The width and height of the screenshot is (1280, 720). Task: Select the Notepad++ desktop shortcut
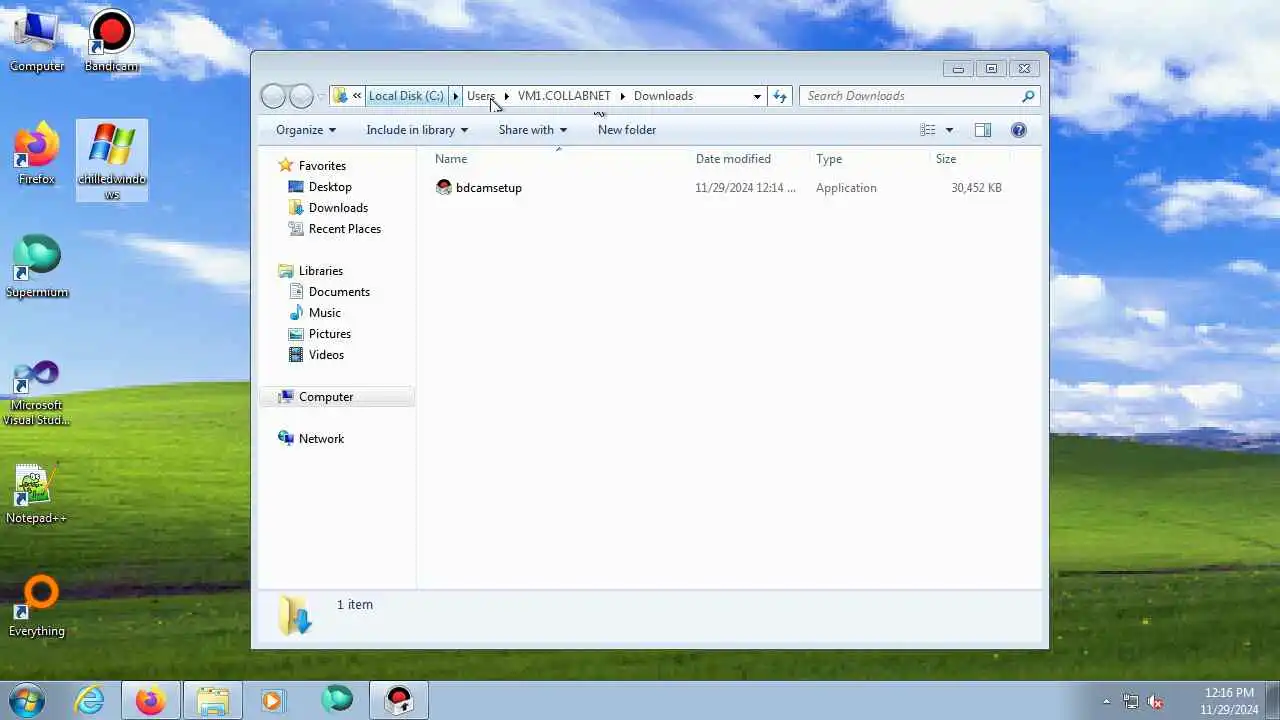37,493
